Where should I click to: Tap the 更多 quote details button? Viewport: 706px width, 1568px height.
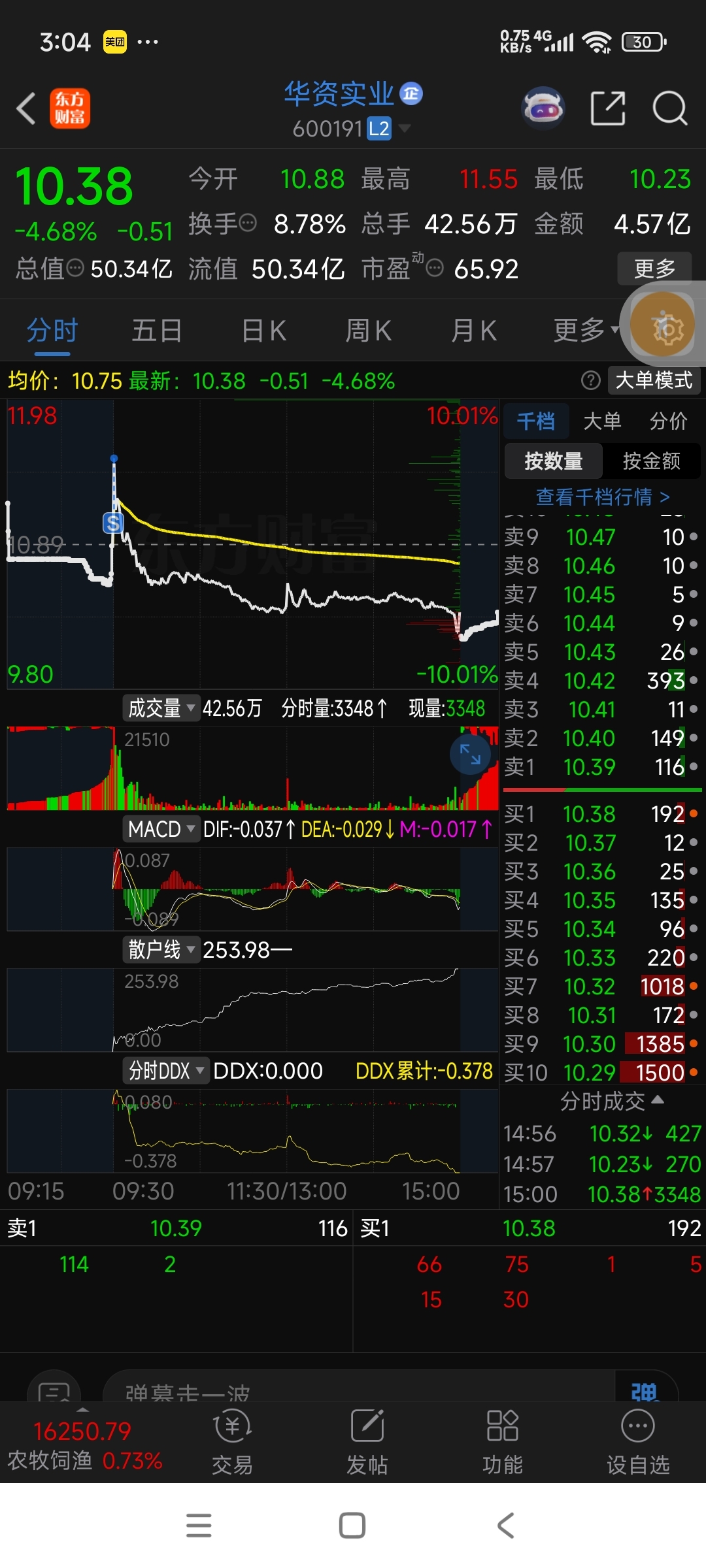[x=654, y=268]
